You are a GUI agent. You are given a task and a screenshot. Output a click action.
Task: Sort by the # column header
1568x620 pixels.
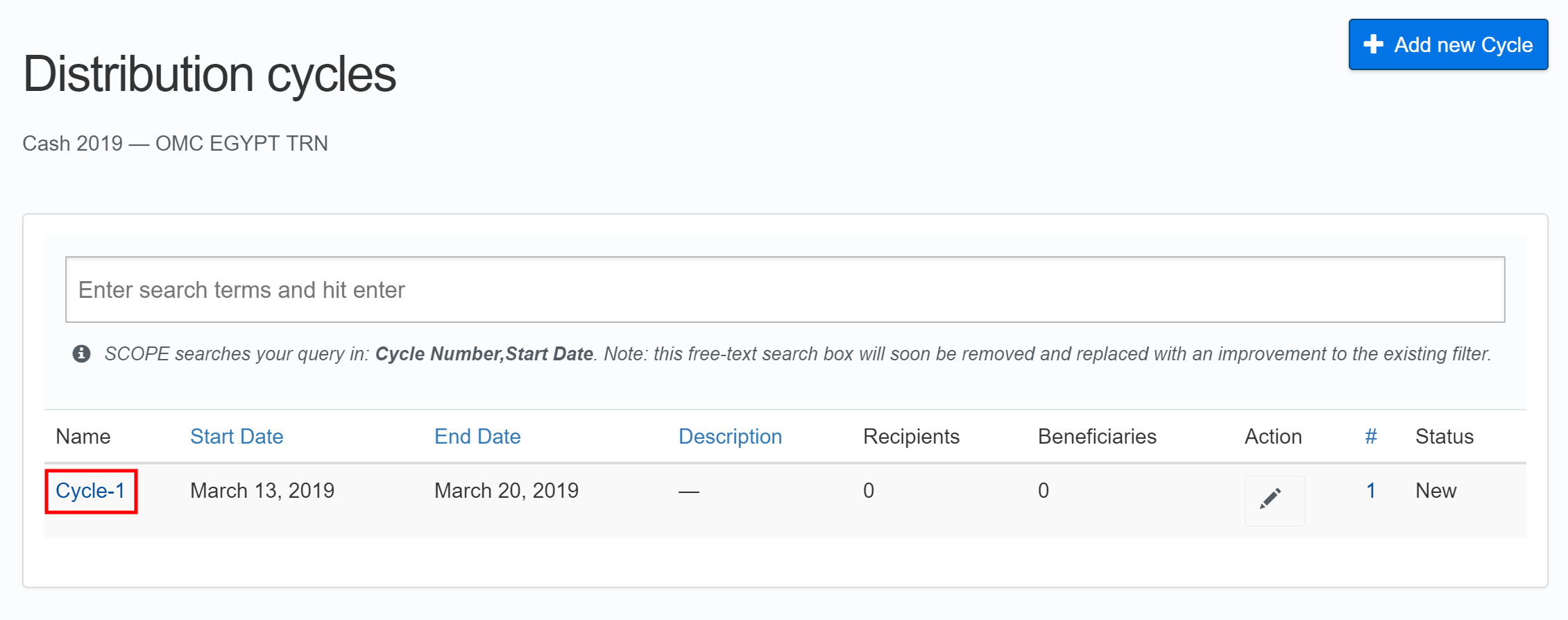[x=1370, y=437]
